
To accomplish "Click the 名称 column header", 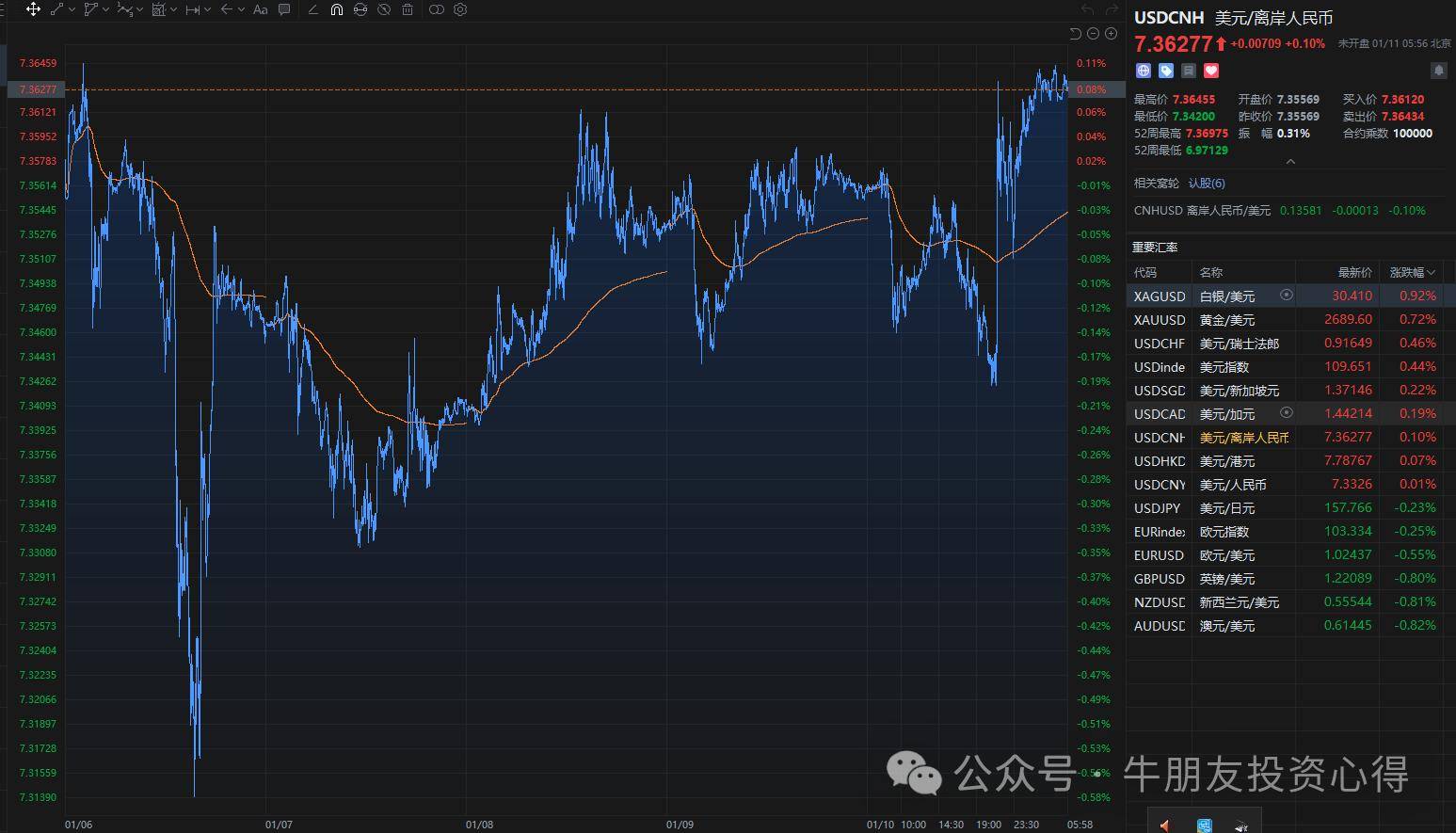I will click(1211, 272).
